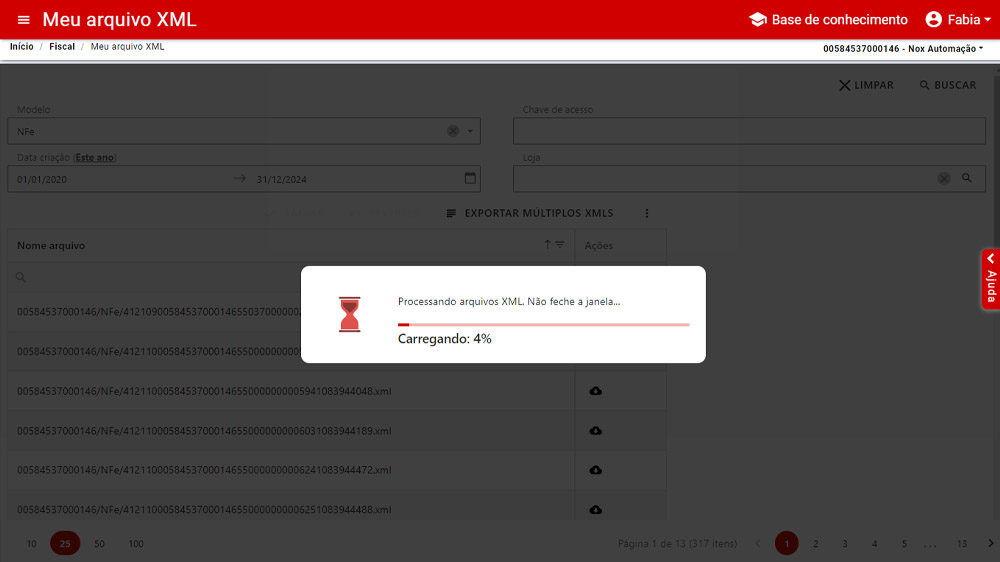Click the Chave de acesso field

click(748, 131)
